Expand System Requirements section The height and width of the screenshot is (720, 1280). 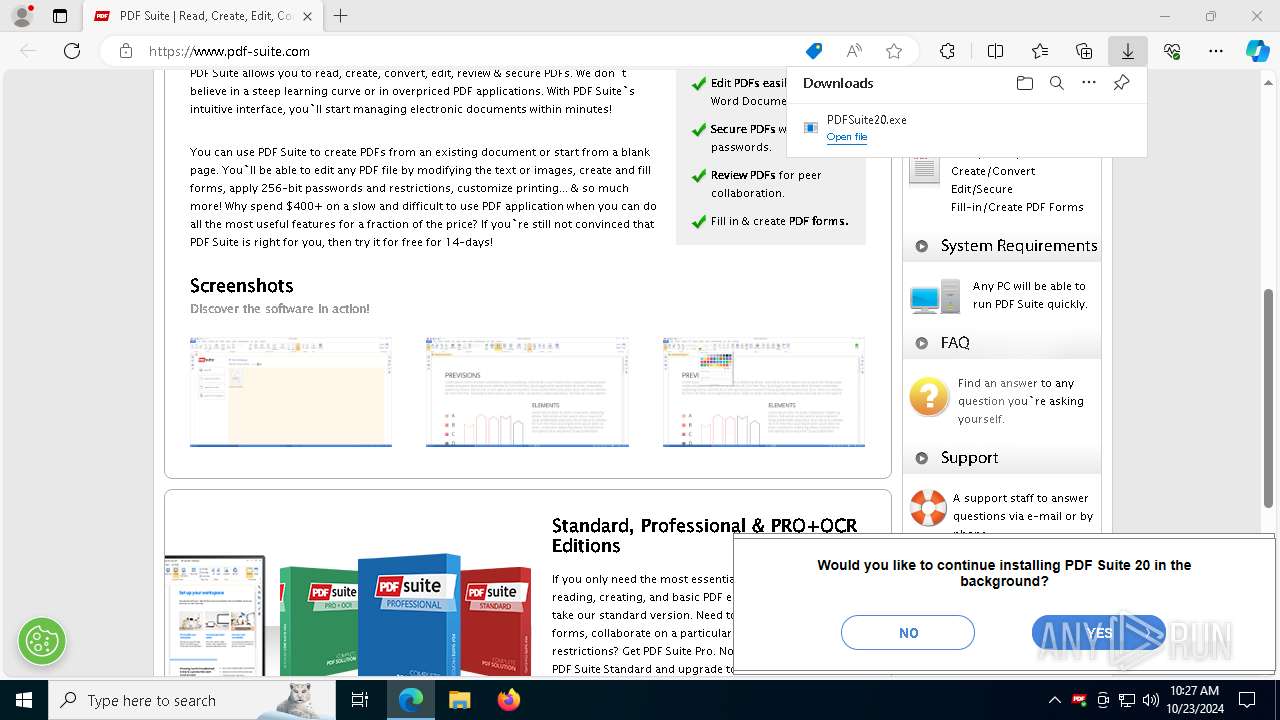(1002, 246)
